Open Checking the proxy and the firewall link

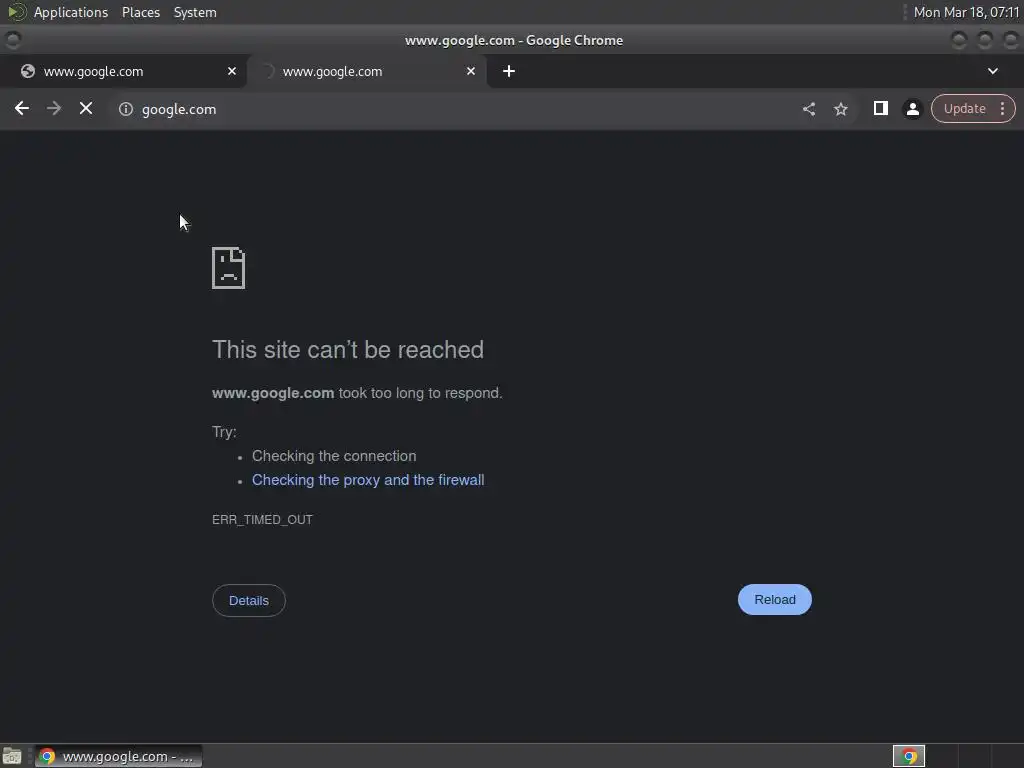(x=368, y=480)
